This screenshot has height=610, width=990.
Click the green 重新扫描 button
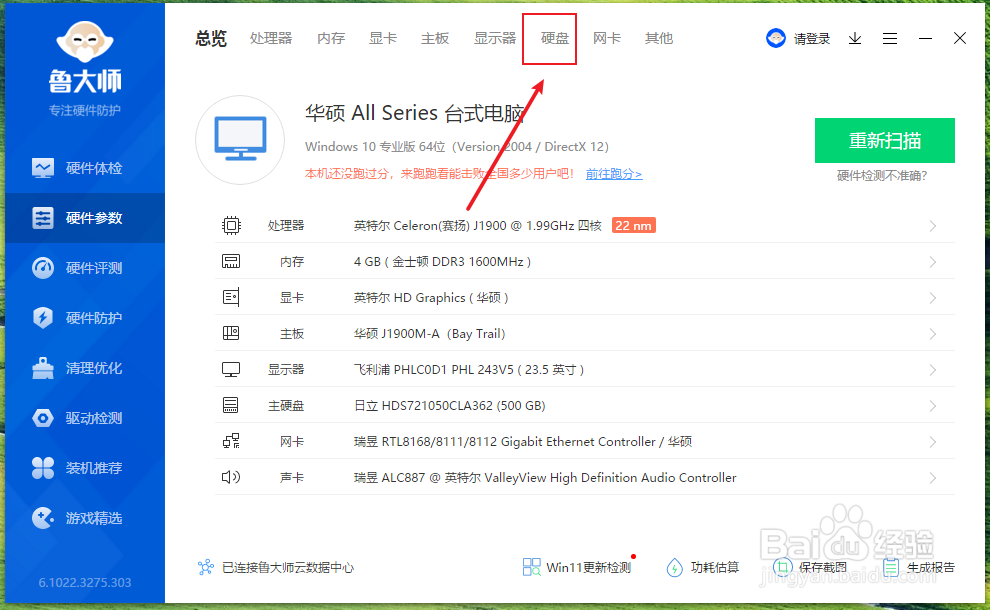click(x=885, y=140)
